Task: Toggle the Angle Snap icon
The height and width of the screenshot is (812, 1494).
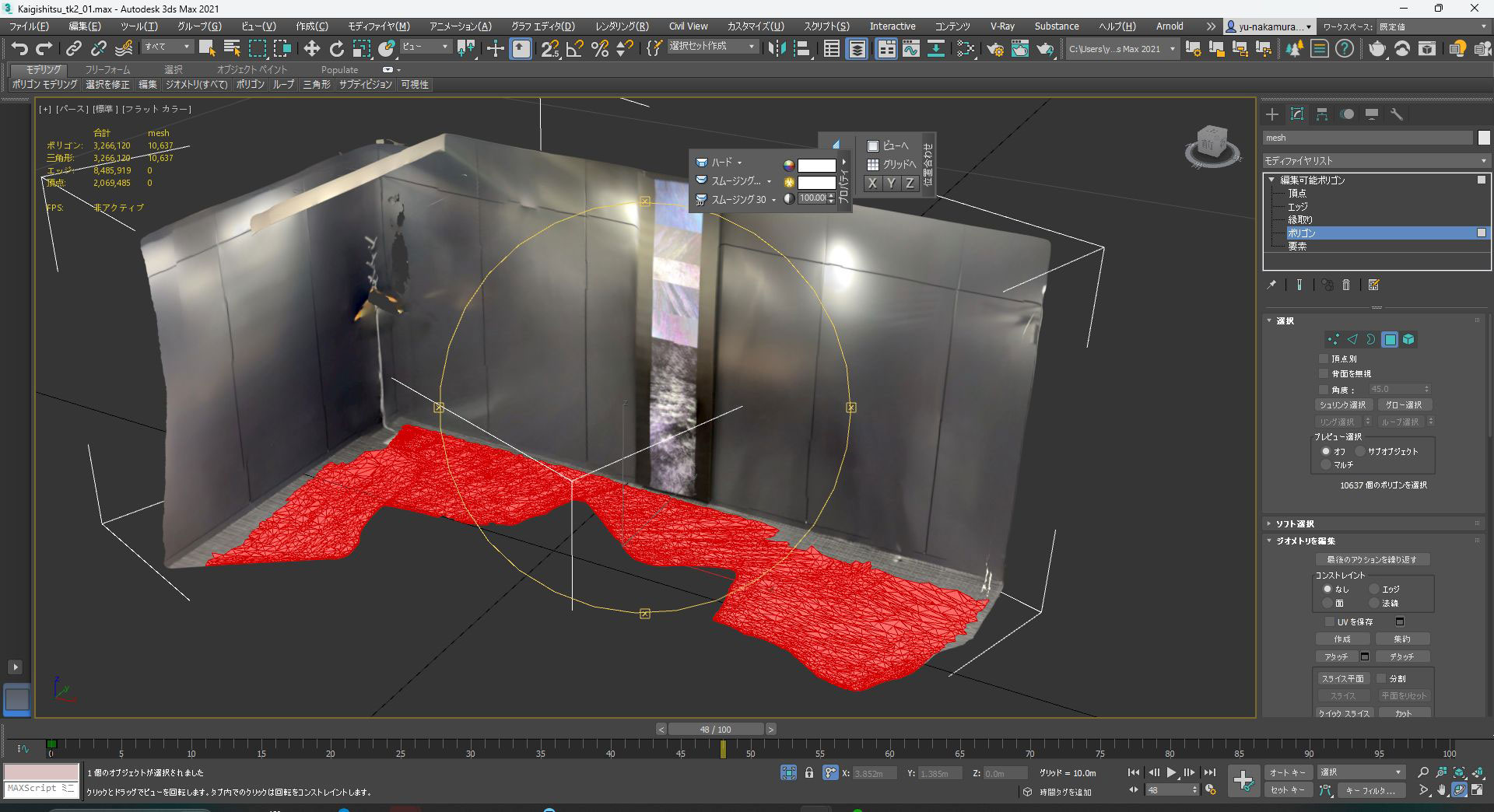Action: pos(575,49)
